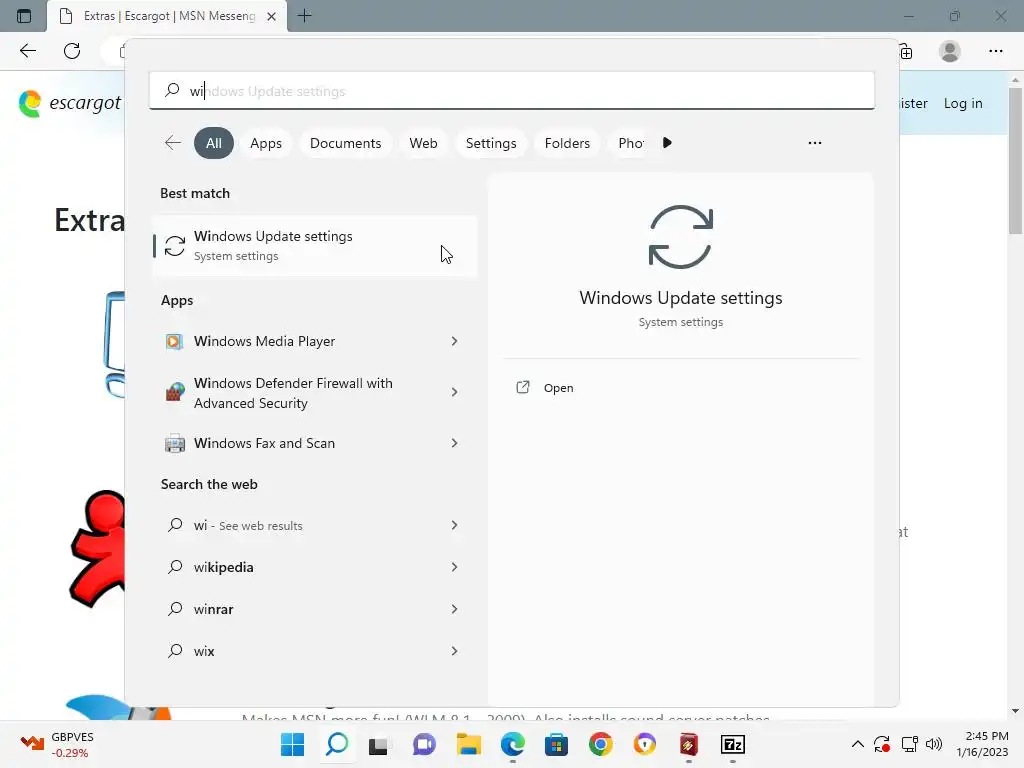Open the orange shield app in taskbar

click(645, 744)
